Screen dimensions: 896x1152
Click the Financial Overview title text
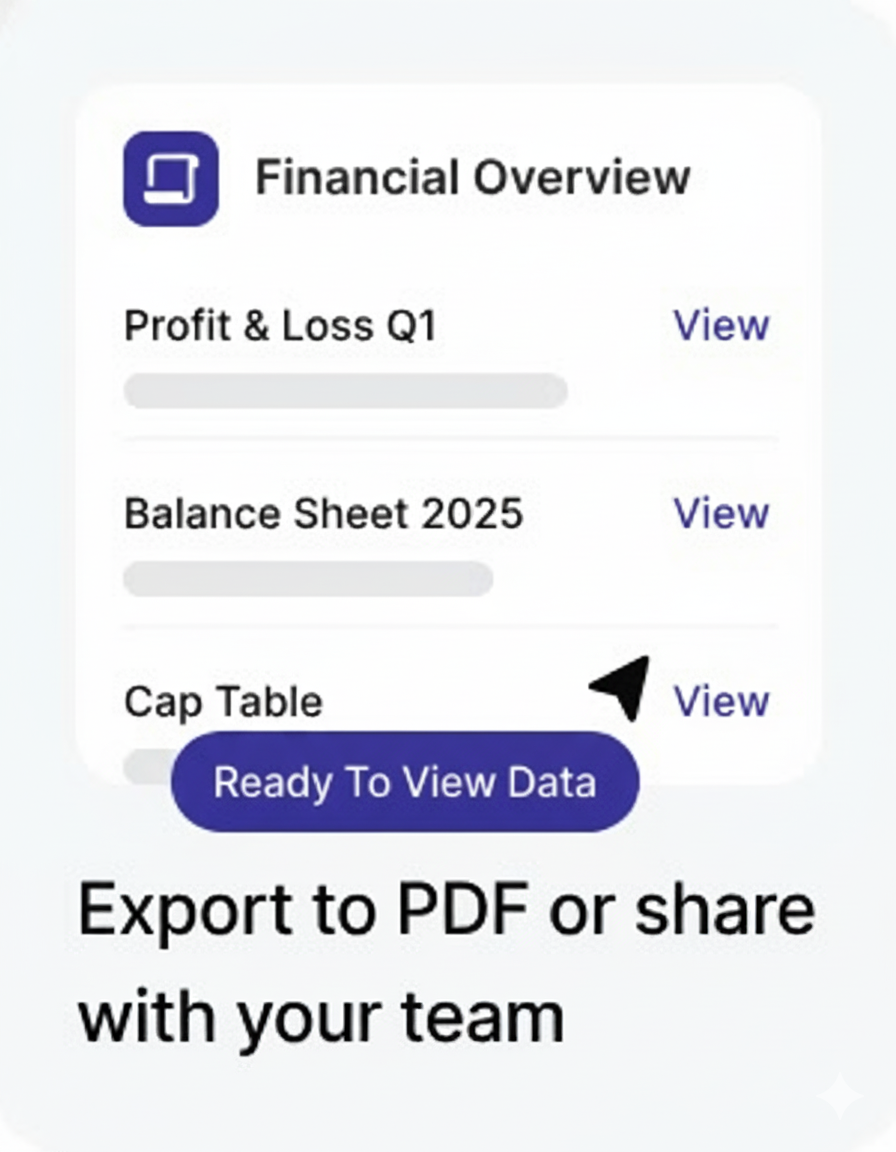tap(472, 178)
